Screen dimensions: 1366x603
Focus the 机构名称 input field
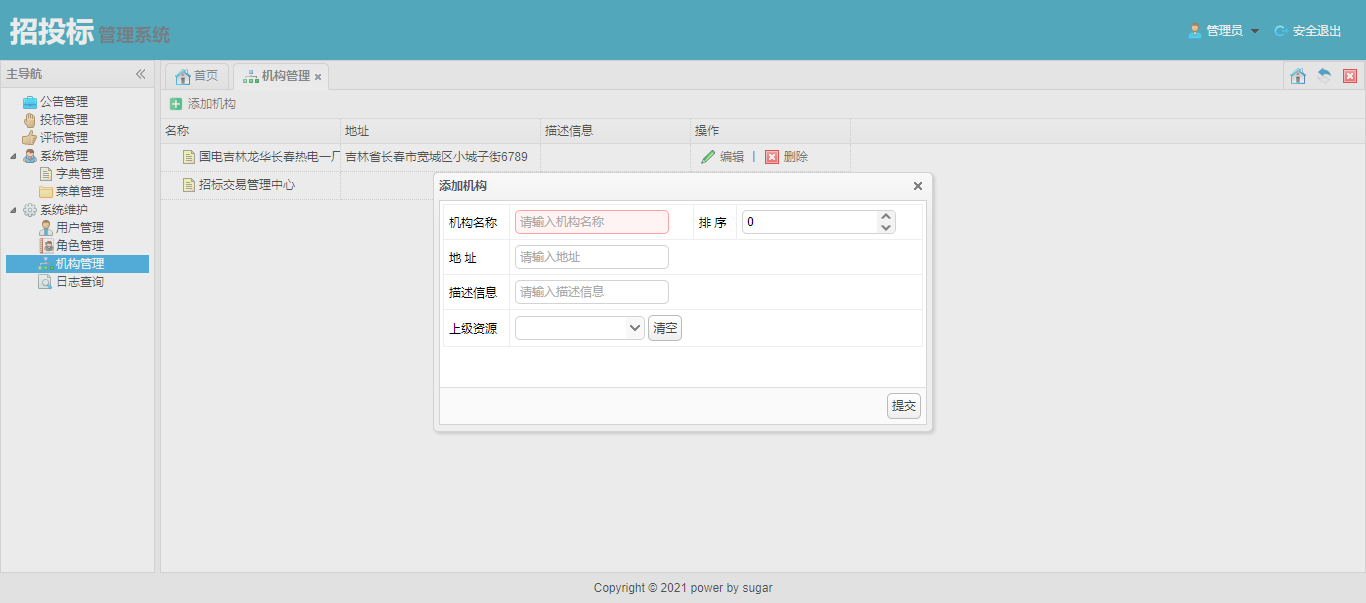tap(592, 222)
